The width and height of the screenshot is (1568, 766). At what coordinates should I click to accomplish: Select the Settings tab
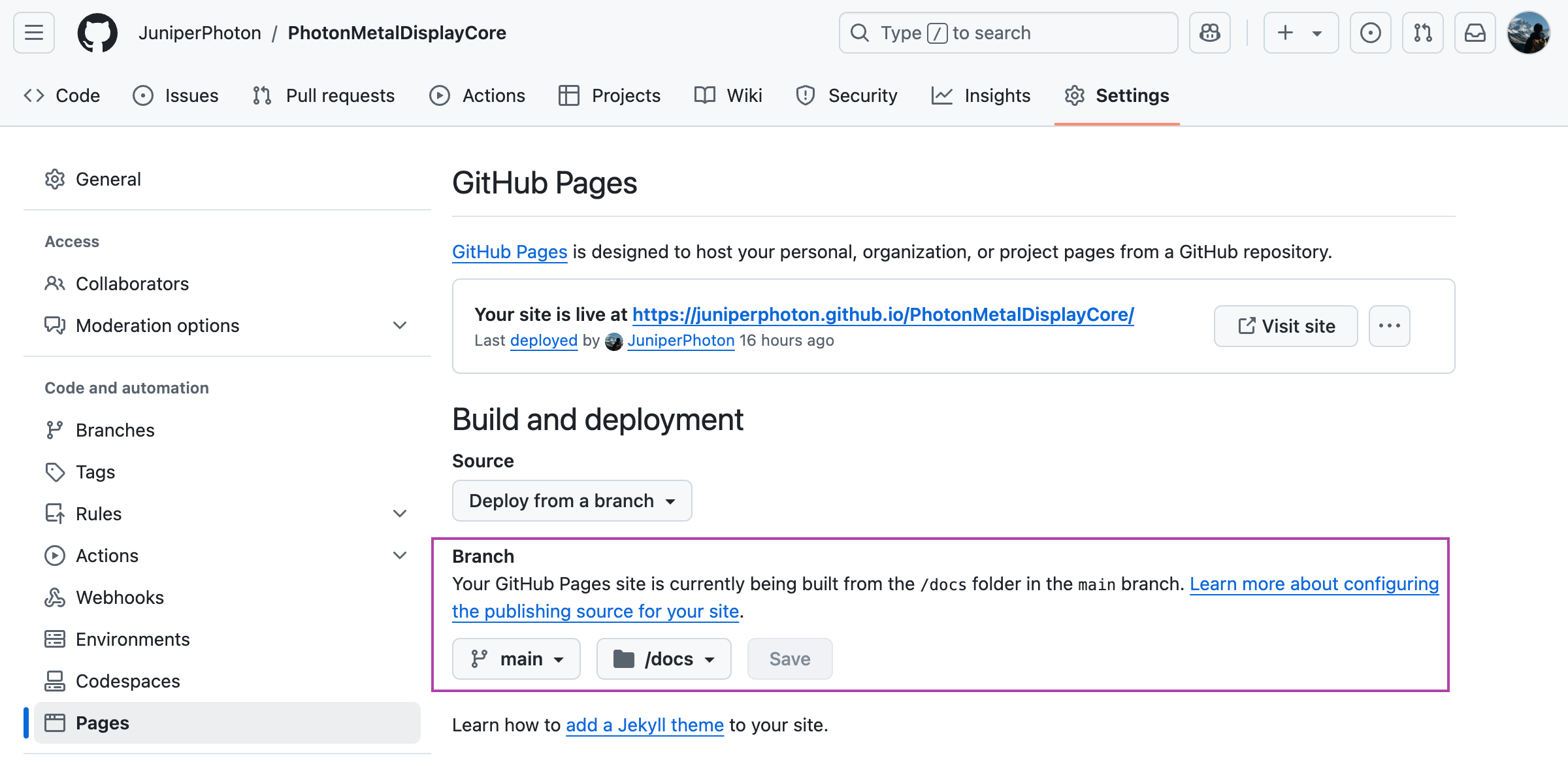pyautogui.click(x=1117, y=95)
